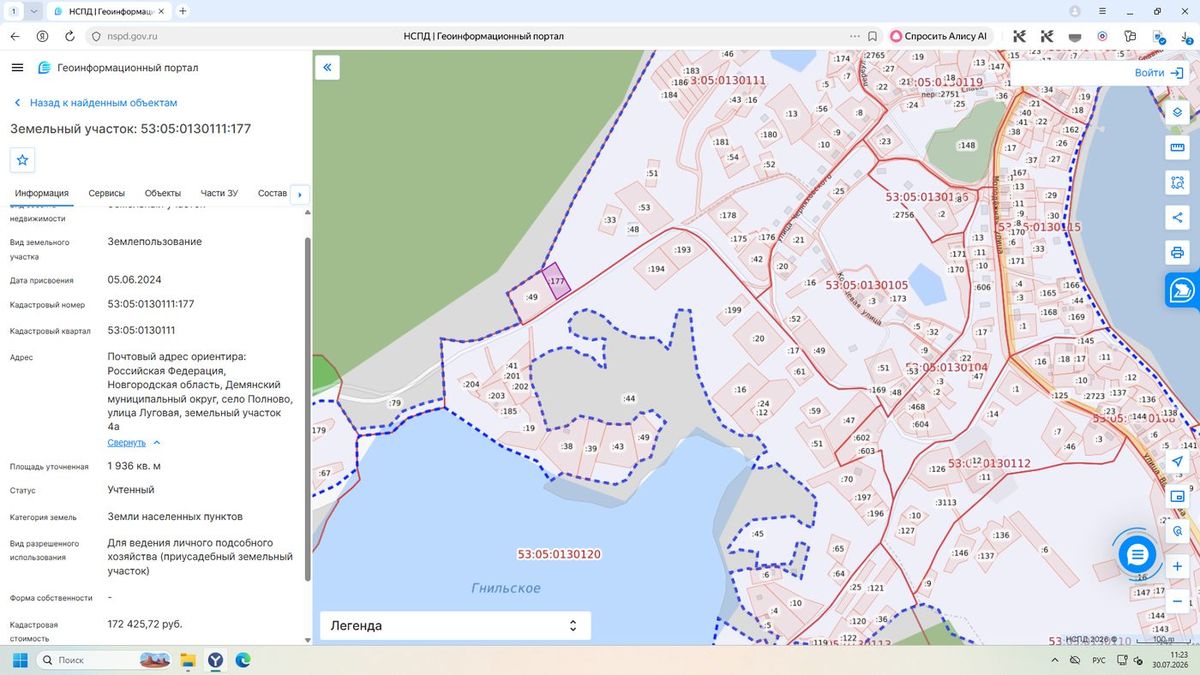Click Спросить Алису AI button

(940, 36)
